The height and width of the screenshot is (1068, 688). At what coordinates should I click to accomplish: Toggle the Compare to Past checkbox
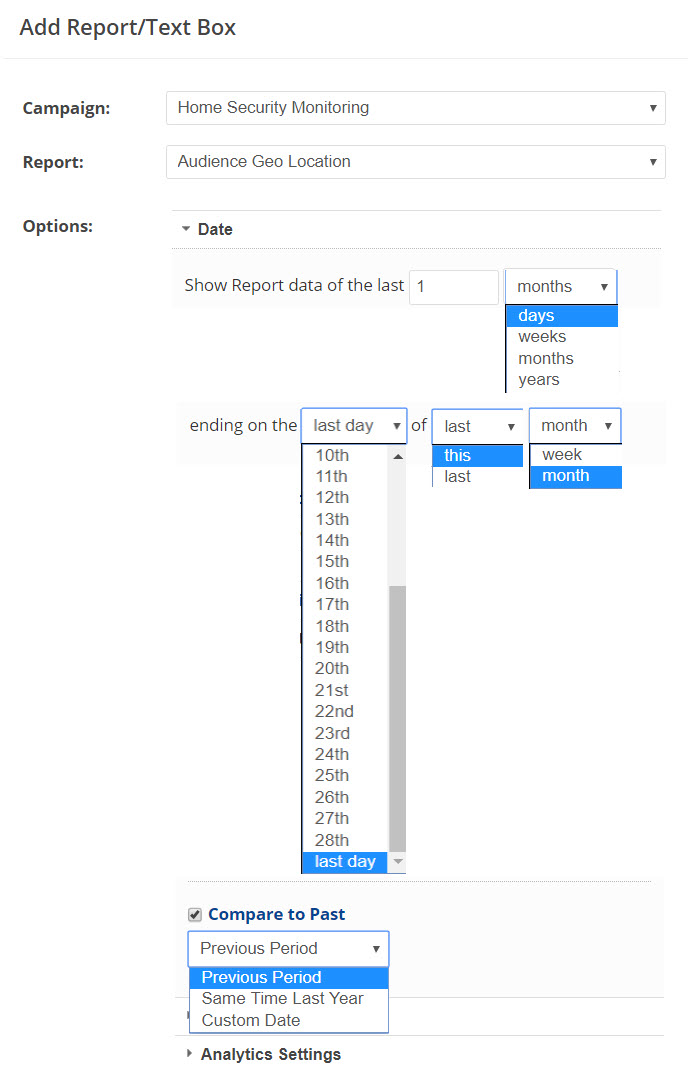pos(195,914)
